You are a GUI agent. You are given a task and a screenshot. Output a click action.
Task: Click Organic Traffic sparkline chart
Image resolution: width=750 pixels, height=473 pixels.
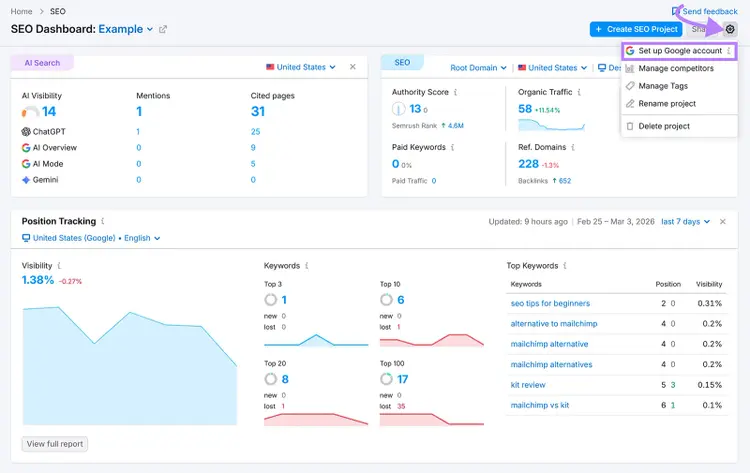click(x=551, y=125)
